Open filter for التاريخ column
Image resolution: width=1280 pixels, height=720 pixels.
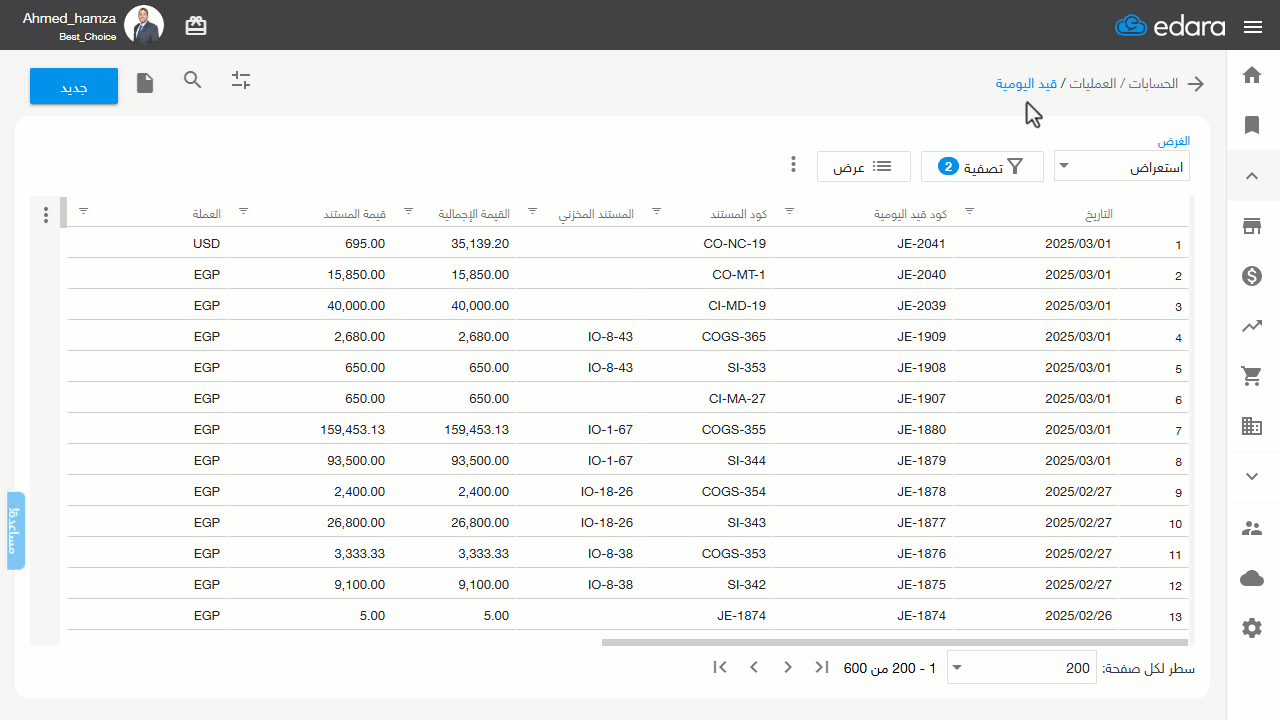(x=968, y=212)
